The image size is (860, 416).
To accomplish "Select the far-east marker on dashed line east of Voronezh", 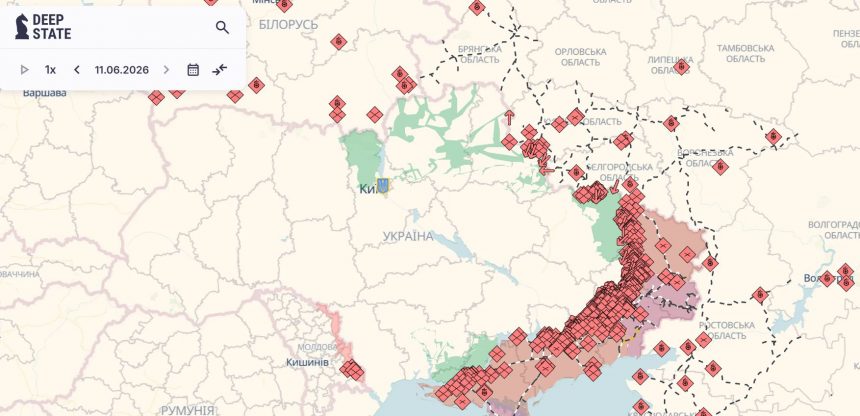I will point(773,137).
